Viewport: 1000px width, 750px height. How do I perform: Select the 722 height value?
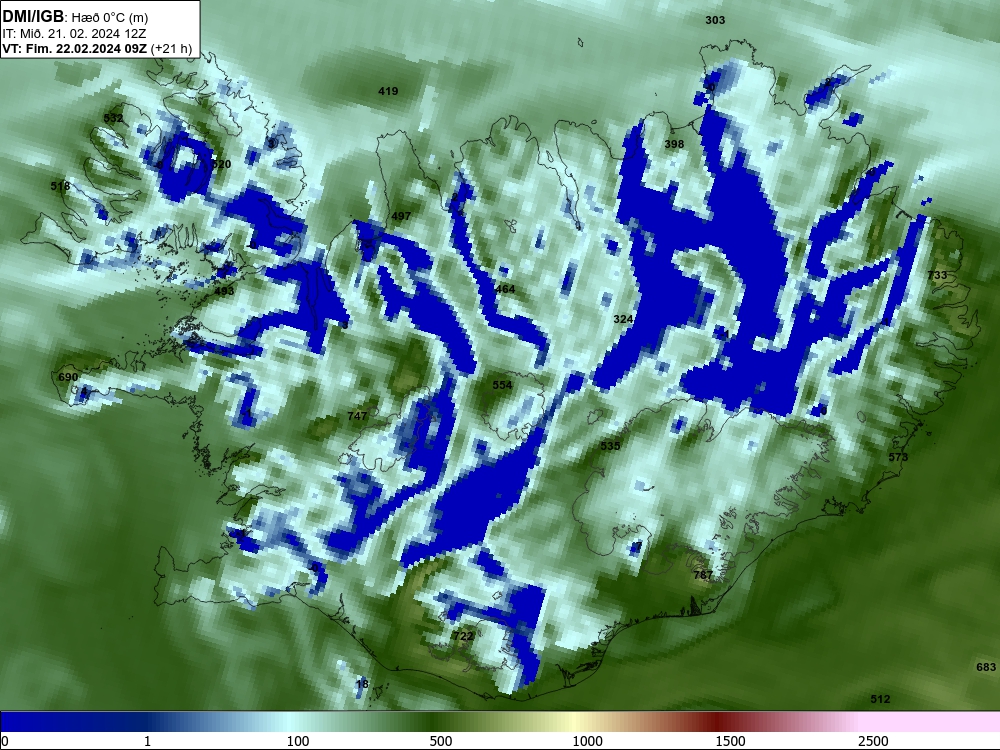click(x=463, y=636)
